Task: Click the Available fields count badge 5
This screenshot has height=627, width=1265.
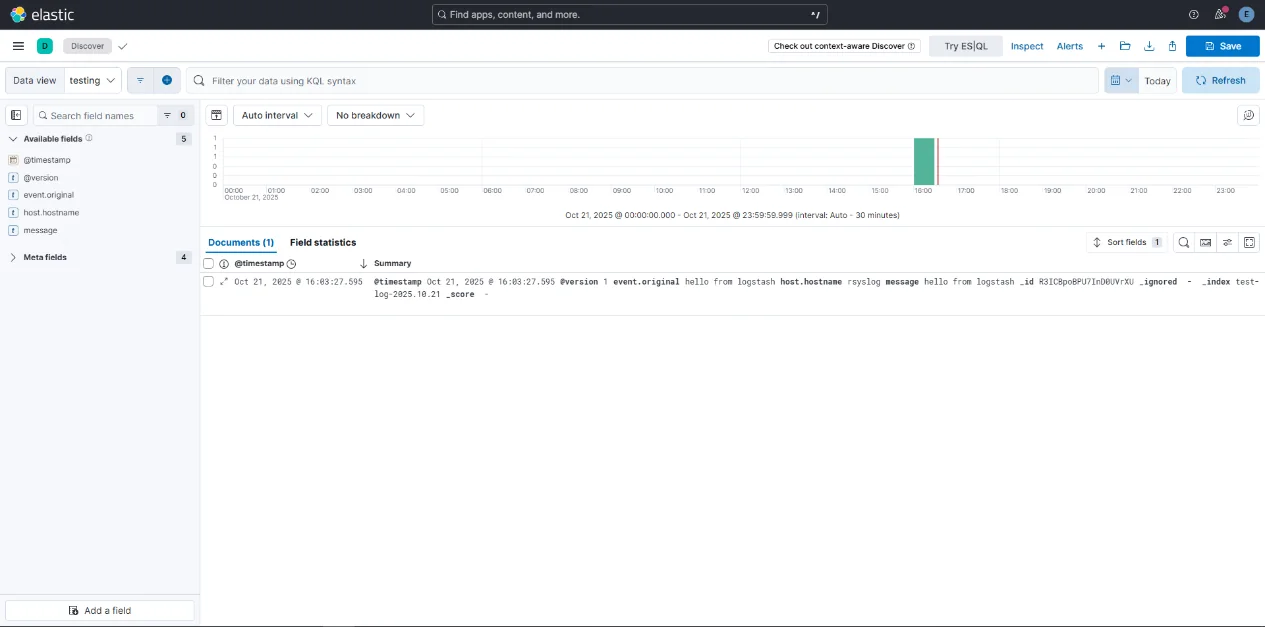Action: click(183, 139)
